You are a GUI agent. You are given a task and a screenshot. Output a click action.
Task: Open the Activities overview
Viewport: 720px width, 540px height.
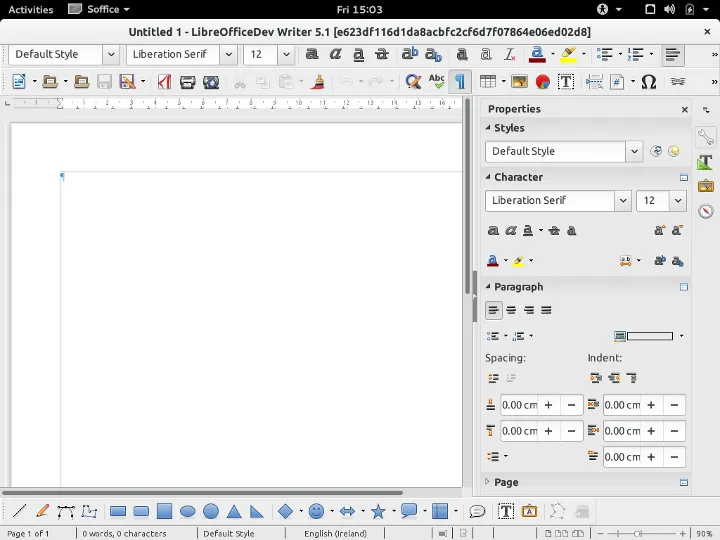[x=30, y=9]
